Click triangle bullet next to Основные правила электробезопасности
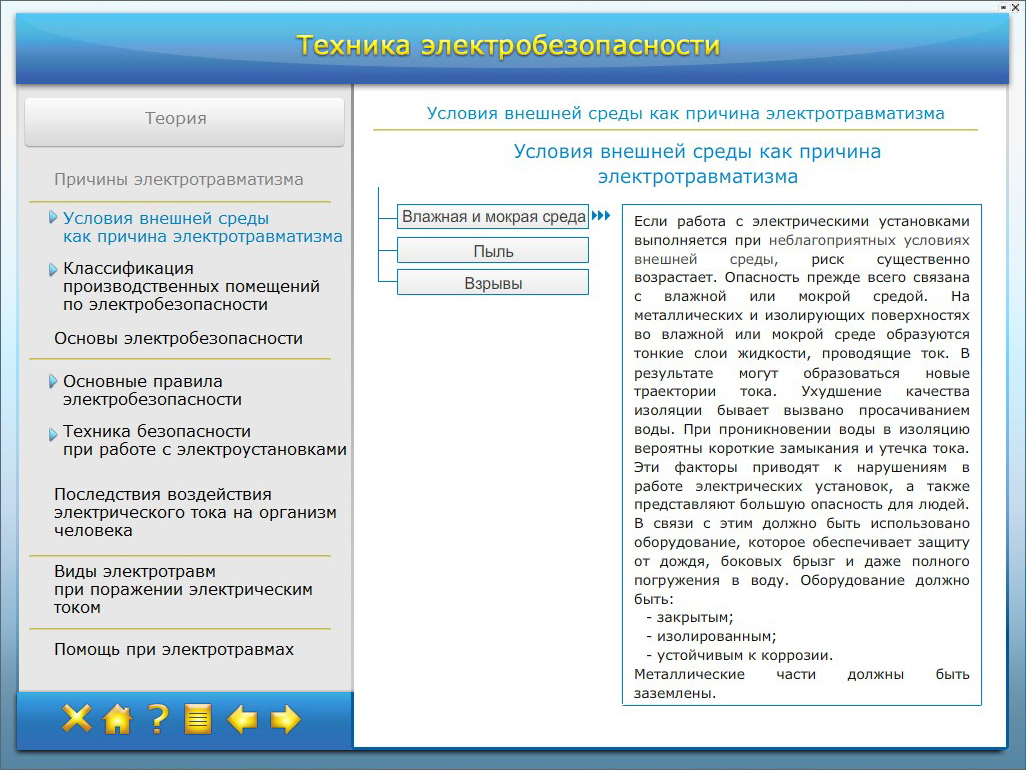 53,381
